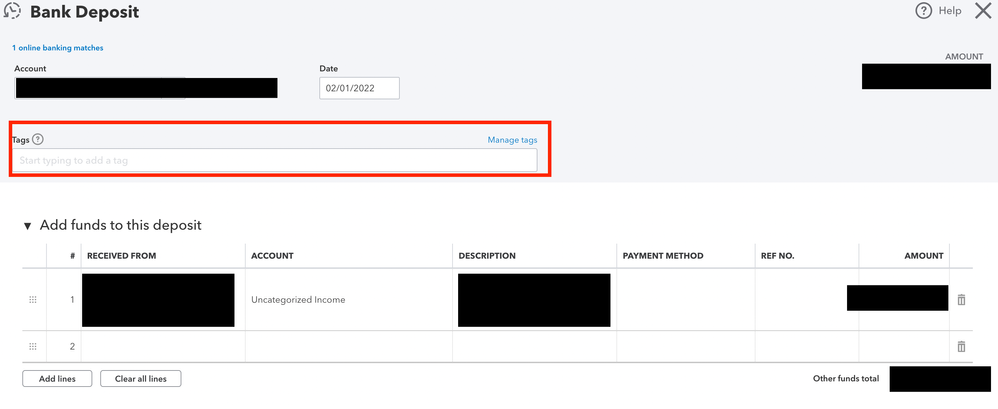Grab the drag handle of row 1
Screen dimensions: 998x409
pos(33,300)
